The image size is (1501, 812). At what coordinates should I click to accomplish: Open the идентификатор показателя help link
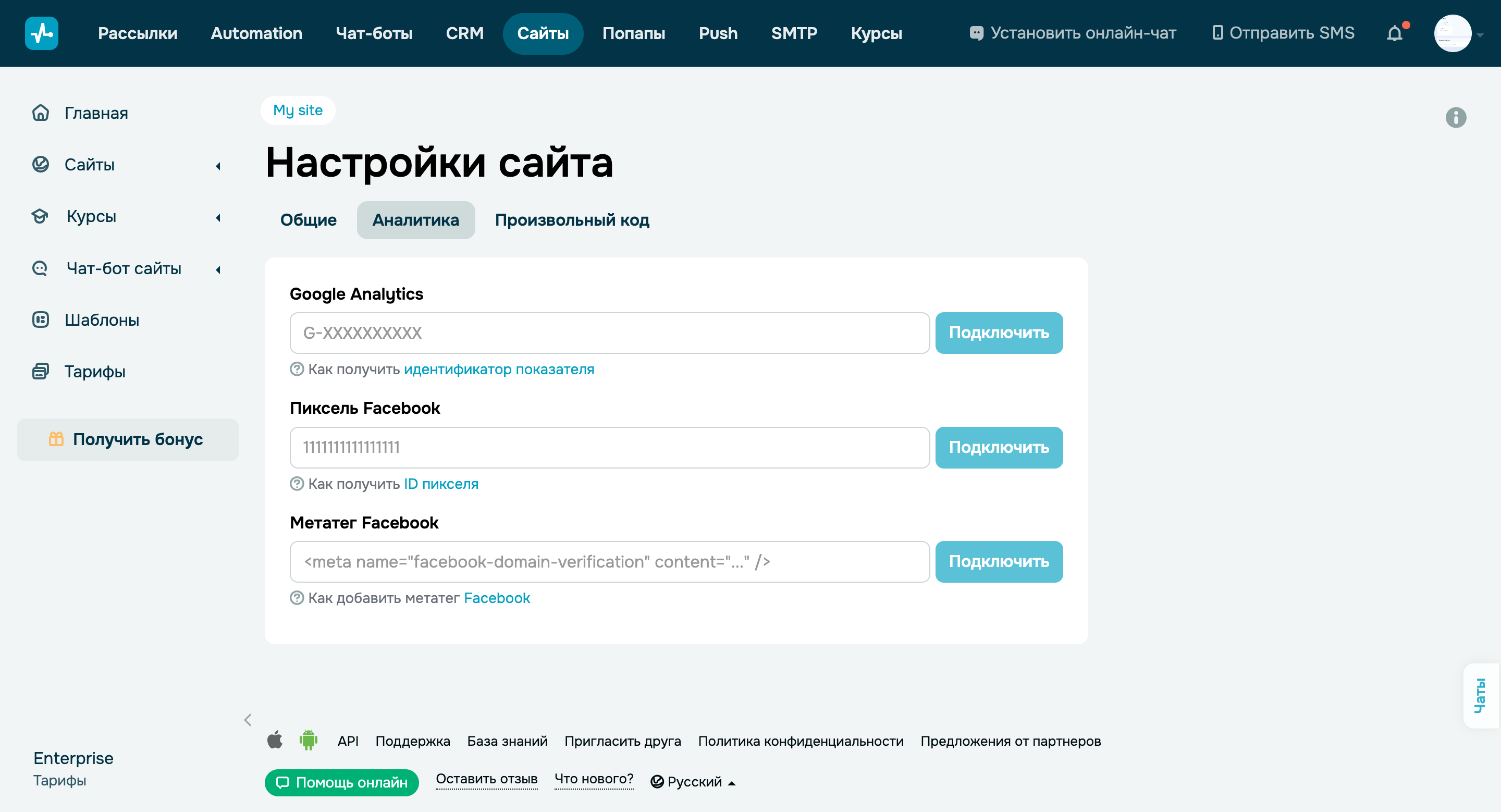coord(499,370)
